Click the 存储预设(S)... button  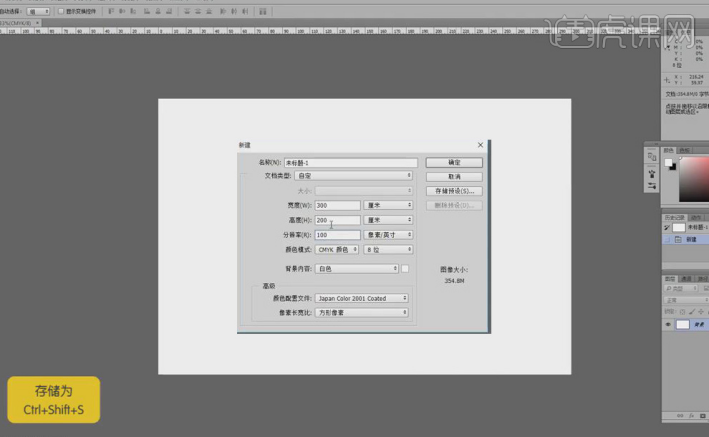[453, 190]
